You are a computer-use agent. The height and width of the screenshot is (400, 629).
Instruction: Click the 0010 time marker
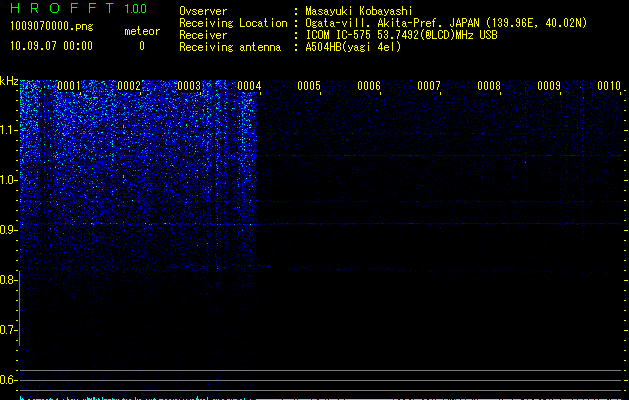point(609,86)
